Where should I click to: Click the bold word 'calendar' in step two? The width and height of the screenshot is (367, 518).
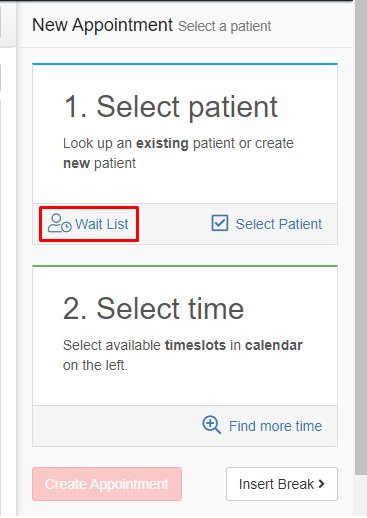click(x=274, y=345)
